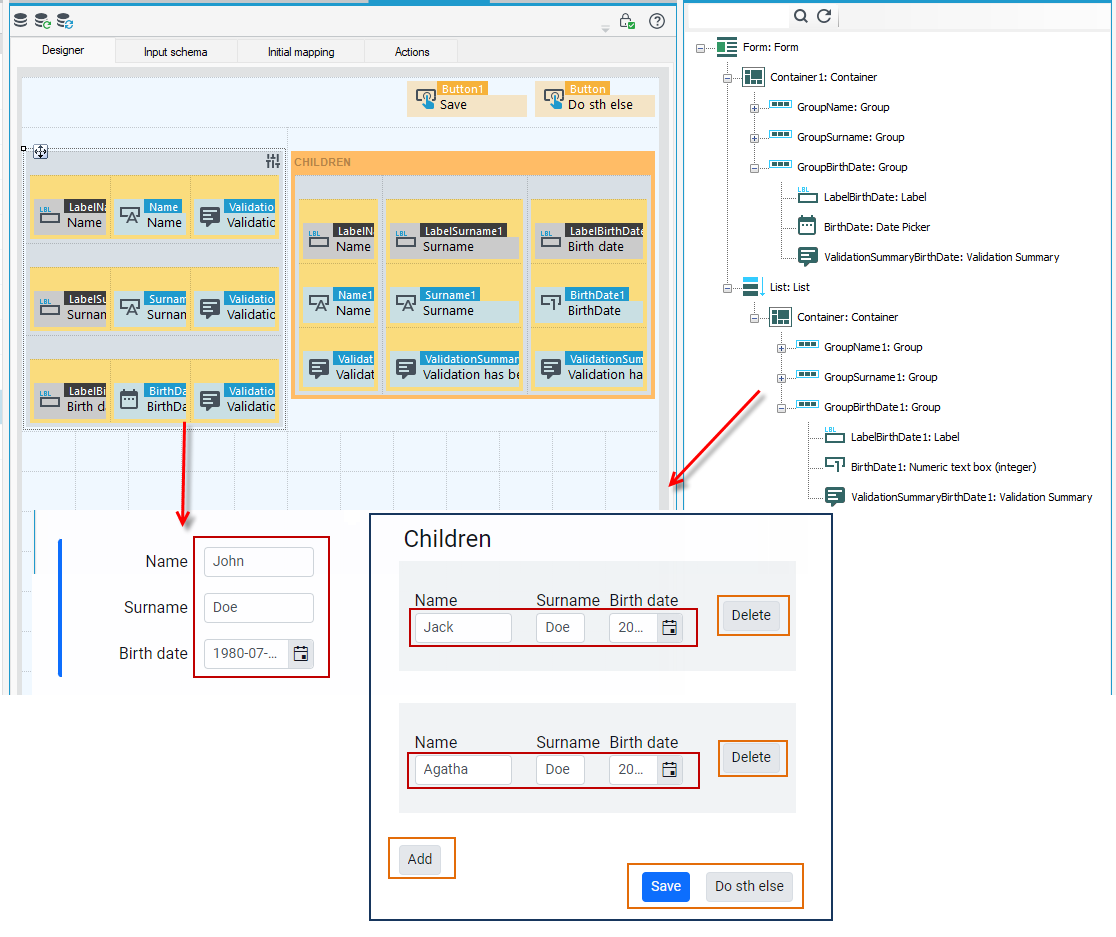Image resolution: width=1116 pixels, height=937 pixels.
Task: Open help via the question mark icon
Action: point(657,21)
